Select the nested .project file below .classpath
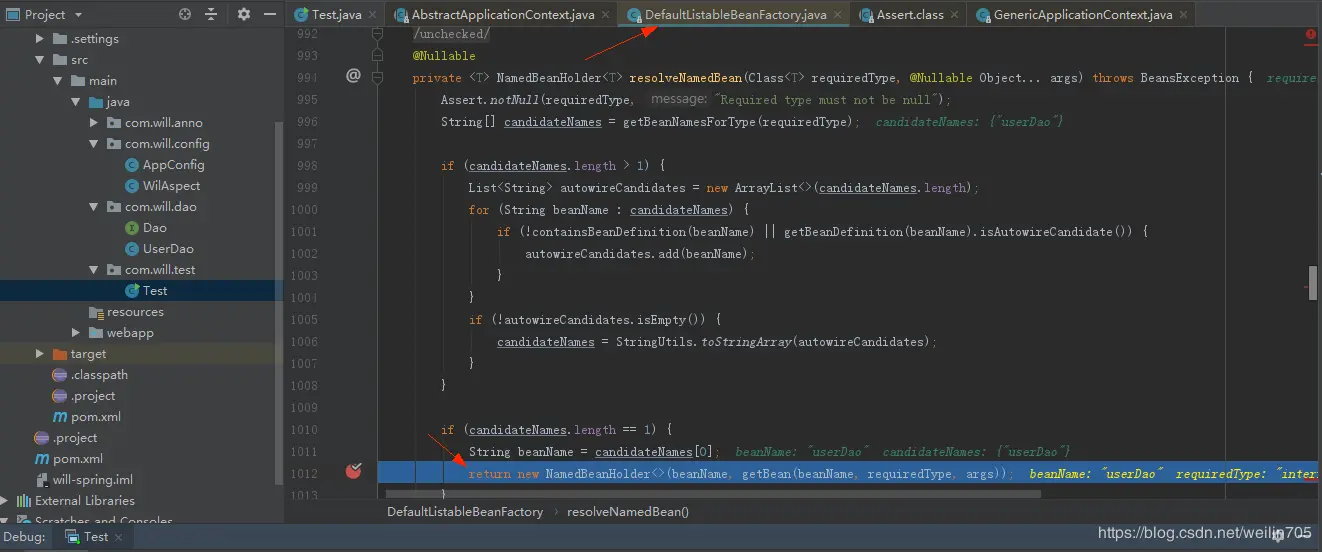Image resolution: width=1322 pixels, height=552 pixels. [92, 396]
